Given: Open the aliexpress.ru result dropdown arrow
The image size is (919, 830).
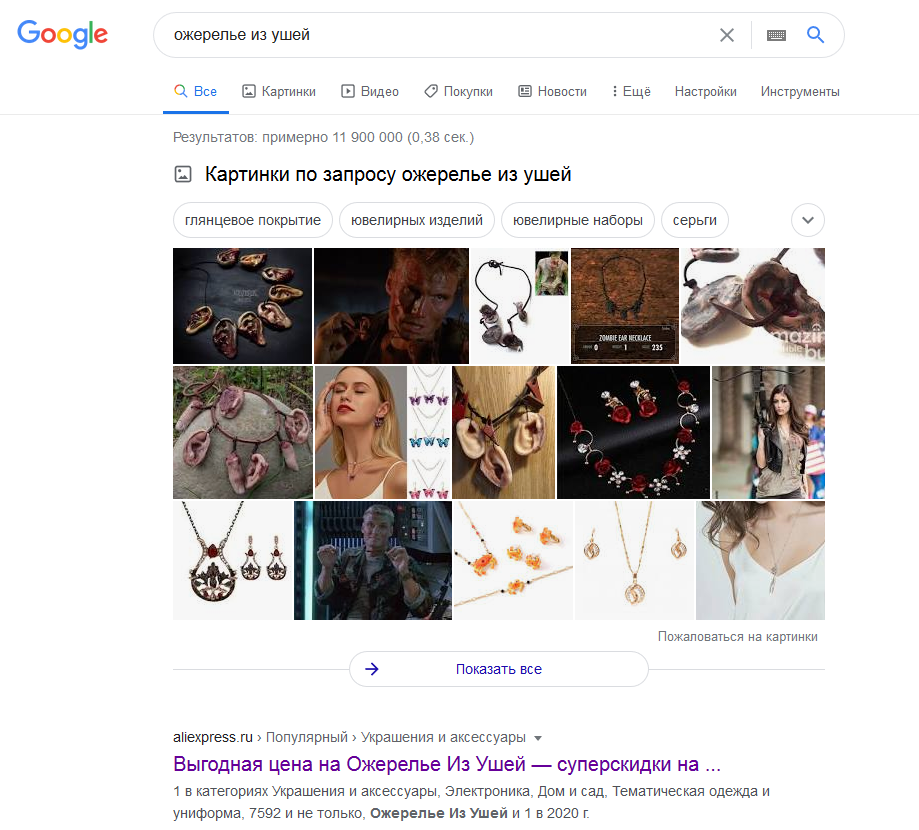Looking at the screenshot, I should pyautogui.click(x=538, y=738).
